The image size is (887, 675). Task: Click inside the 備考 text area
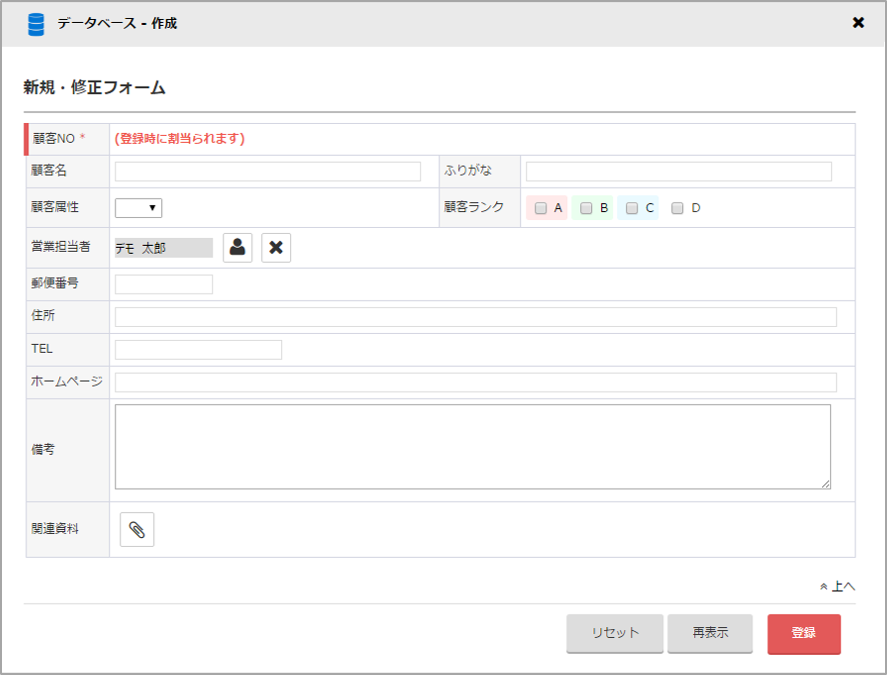click(472, 447)
